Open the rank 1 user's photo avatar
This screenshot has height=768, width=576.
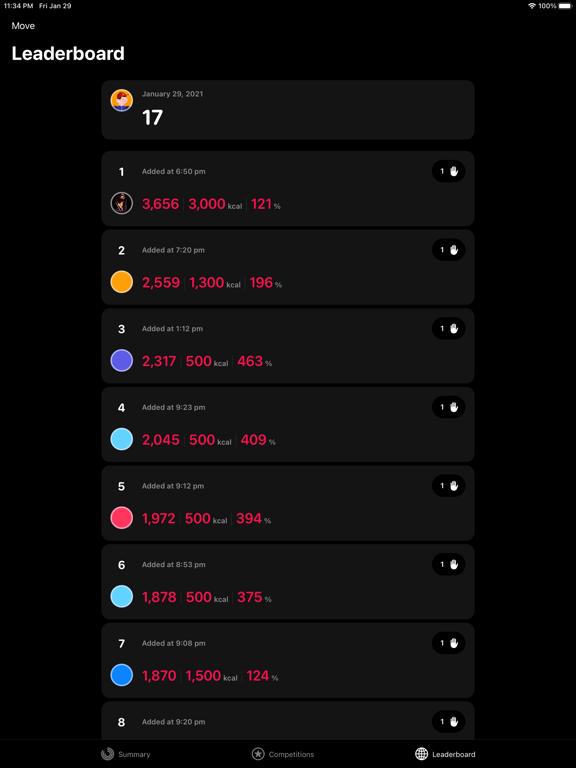coord(121,203)
